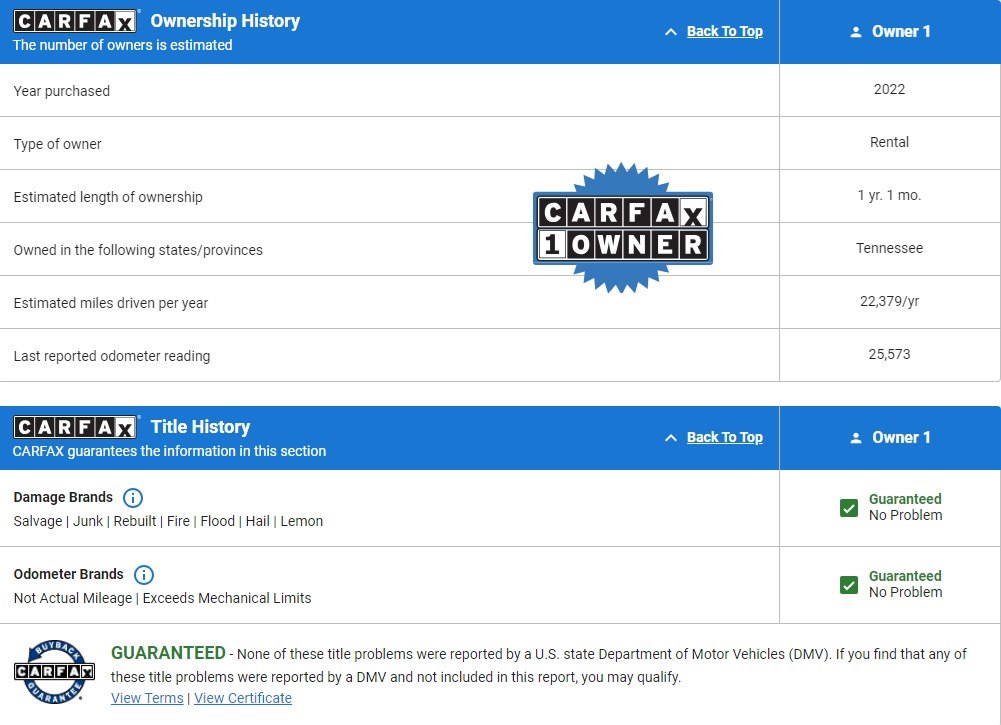Click the owner type value 'Rental'
The image size is (1001, 725).
pyautogui.click(x=889, y=142)
